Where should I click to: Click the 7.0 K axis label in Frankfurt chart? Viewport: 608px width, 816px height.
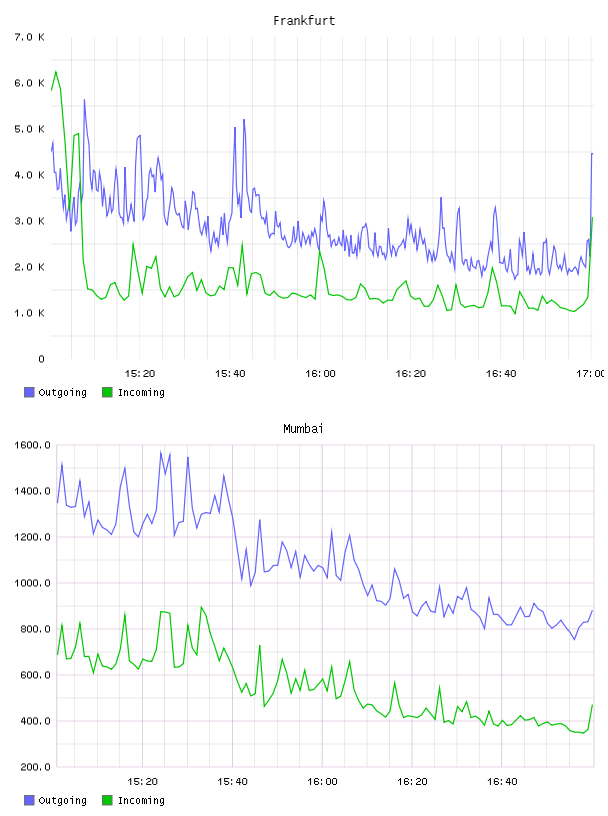click(30, 37)
